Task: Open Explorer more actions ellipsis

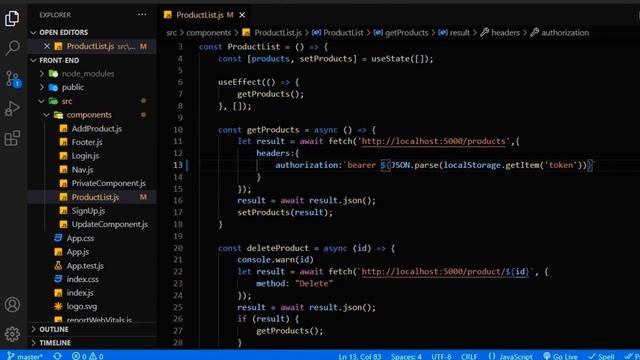Action: tap(142, 15)
